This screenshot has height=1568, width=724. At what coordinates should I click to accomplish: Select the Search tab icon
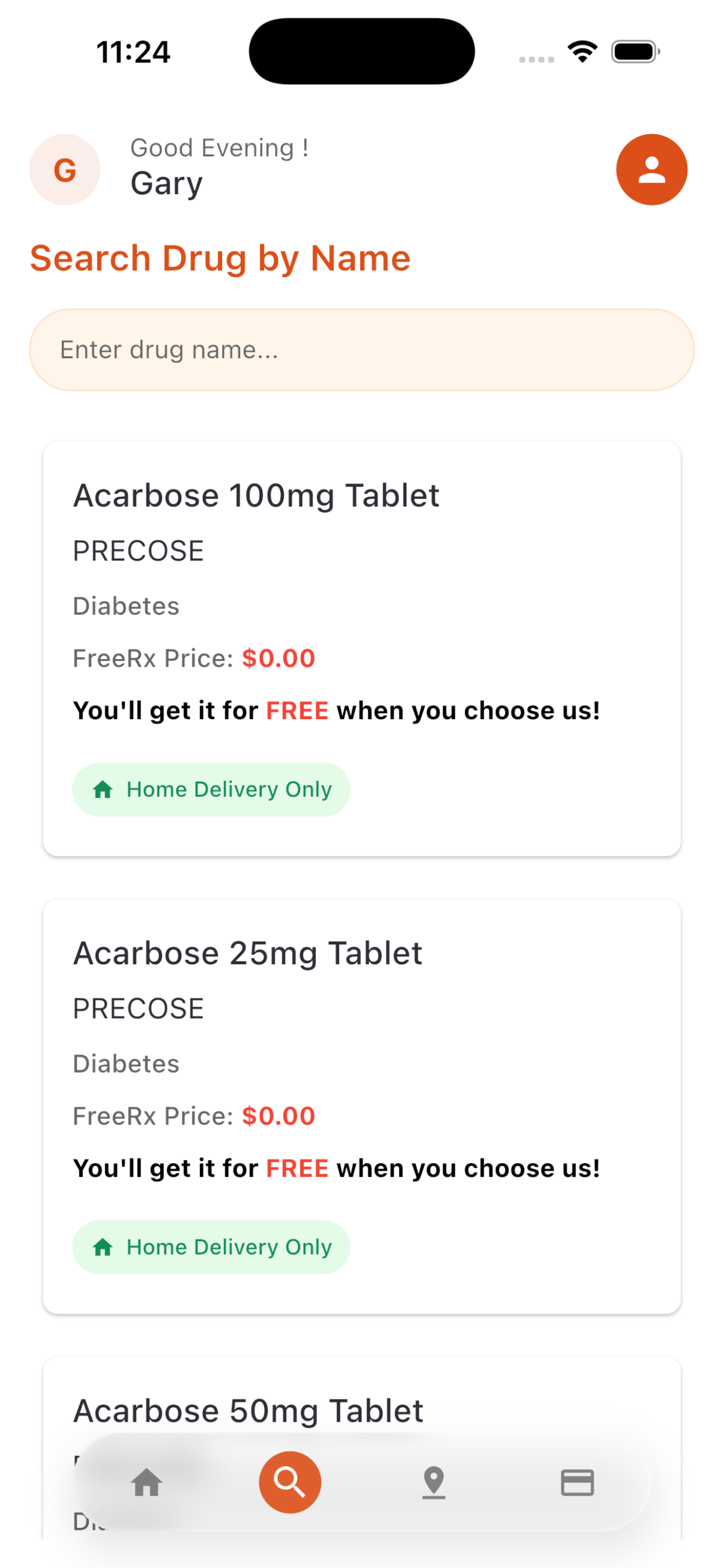[290, 1482]
